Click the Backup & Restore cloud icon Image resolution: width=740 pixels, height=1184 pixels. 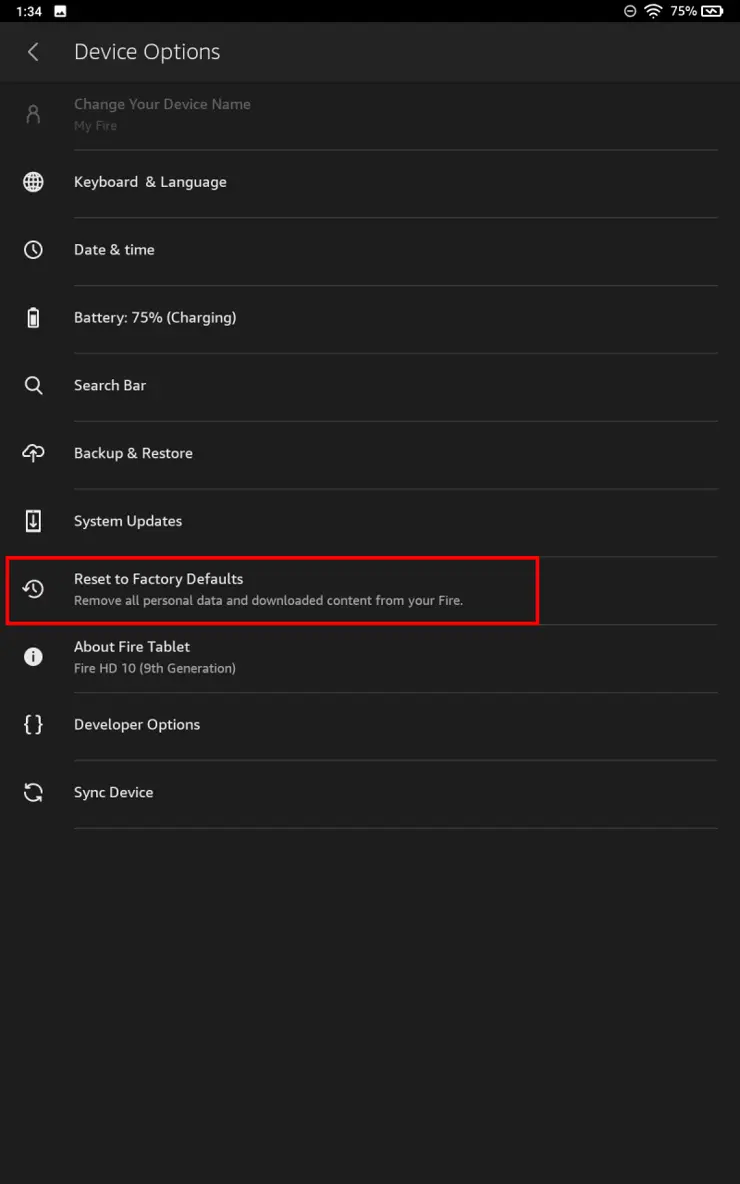[33, 453]
